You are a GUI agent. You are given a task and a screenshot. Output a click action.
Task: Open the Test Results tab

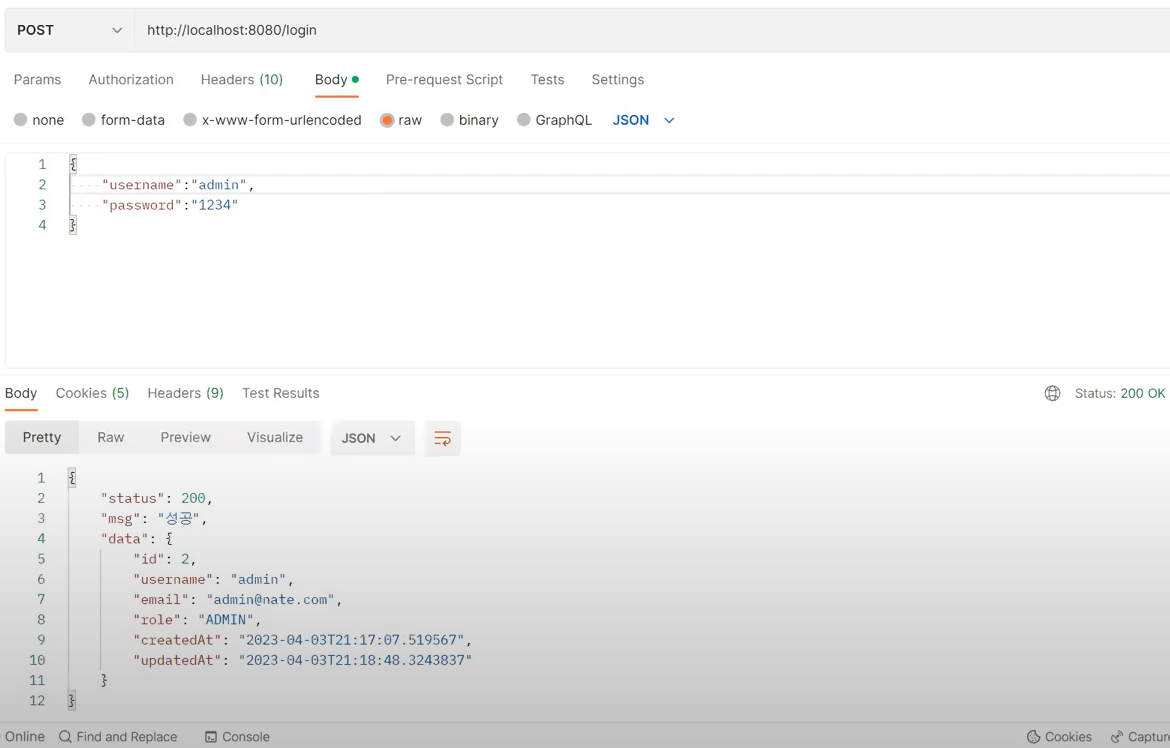(281, 393)
